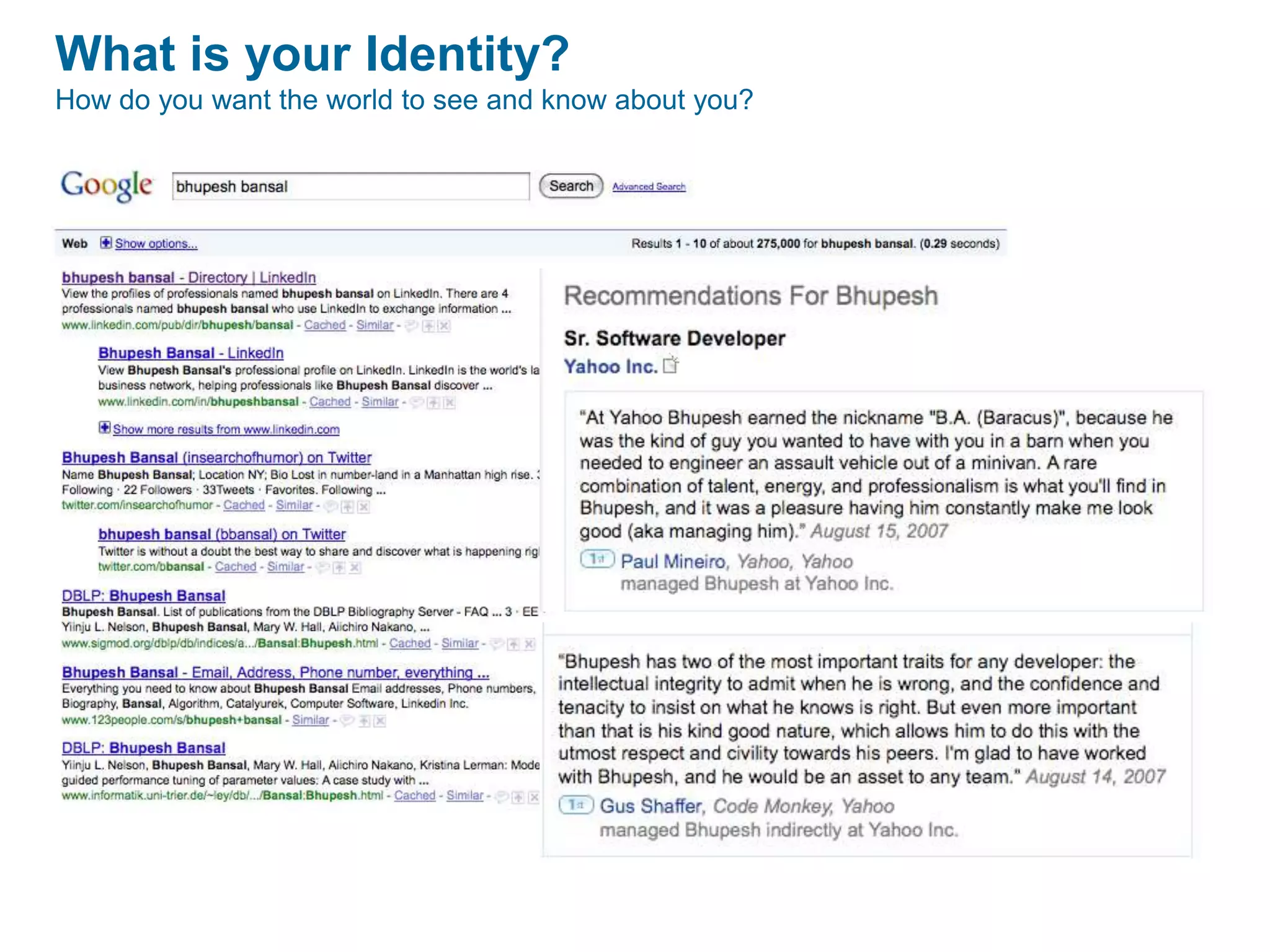
Task: Click Similar for sigmod.org DBLP result
Action: tap(460, 643)
